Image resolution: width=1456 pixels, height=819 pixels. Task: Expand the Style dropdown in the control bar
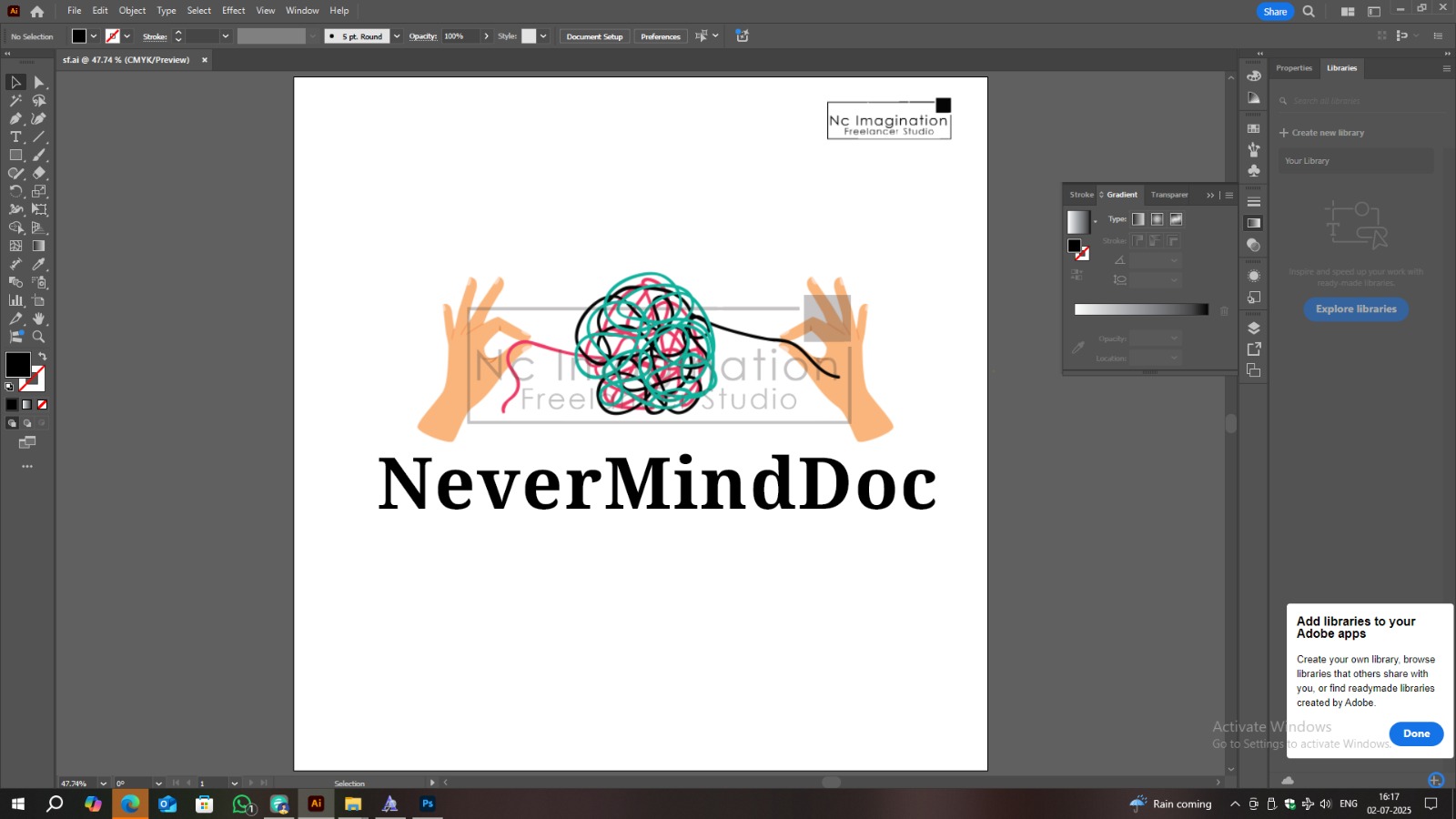pos(543,36)
